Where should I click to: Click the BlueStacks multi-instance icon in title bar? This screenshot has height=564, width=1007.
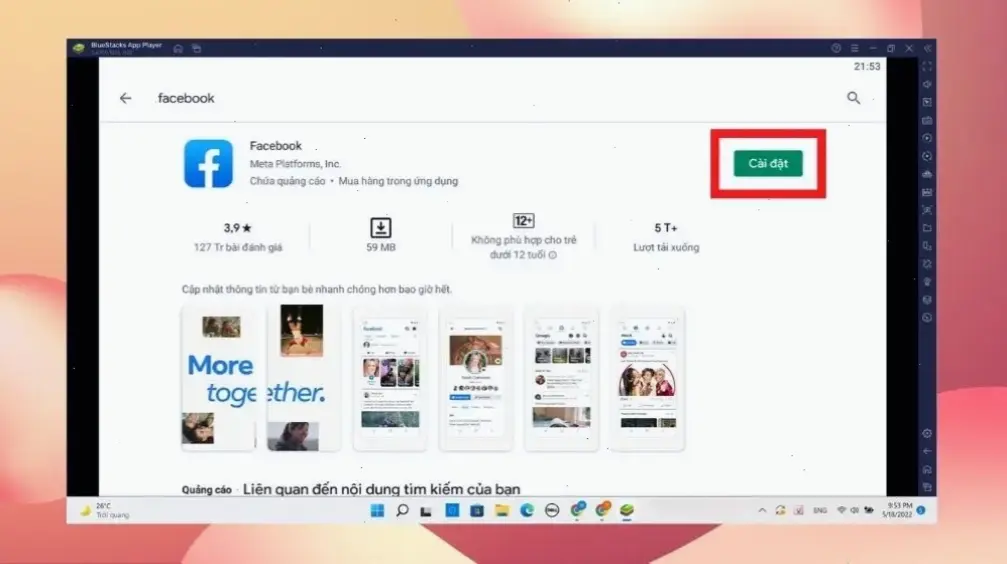pos(197,49)
